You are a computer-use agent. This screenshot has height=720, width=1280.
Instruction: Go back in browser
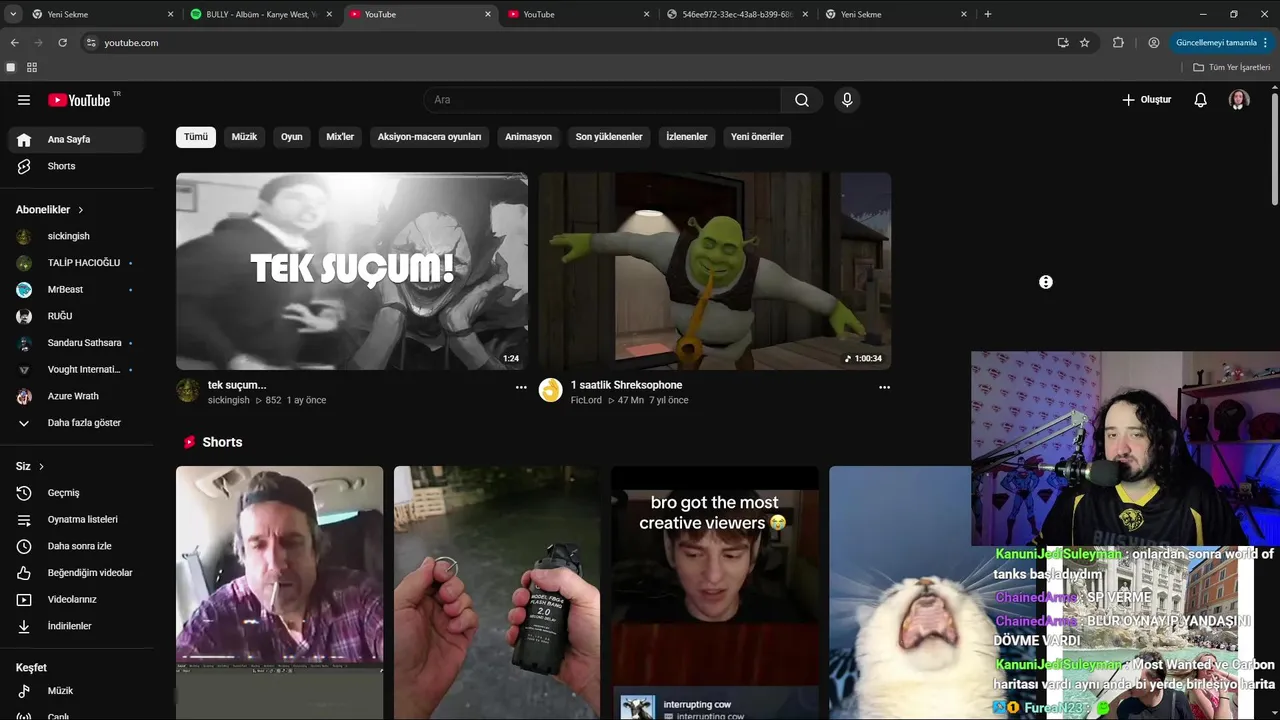tap(14, 43)
